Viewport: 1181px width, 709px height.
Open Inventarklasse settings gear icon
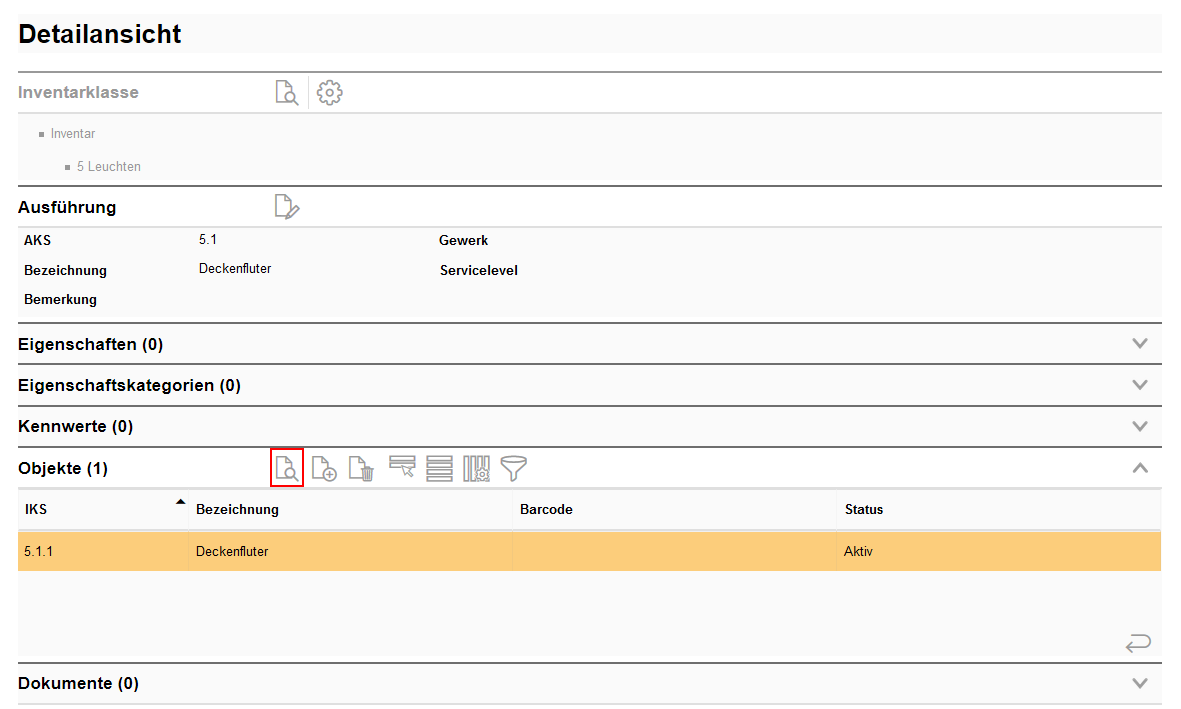[x=329, y=93]
